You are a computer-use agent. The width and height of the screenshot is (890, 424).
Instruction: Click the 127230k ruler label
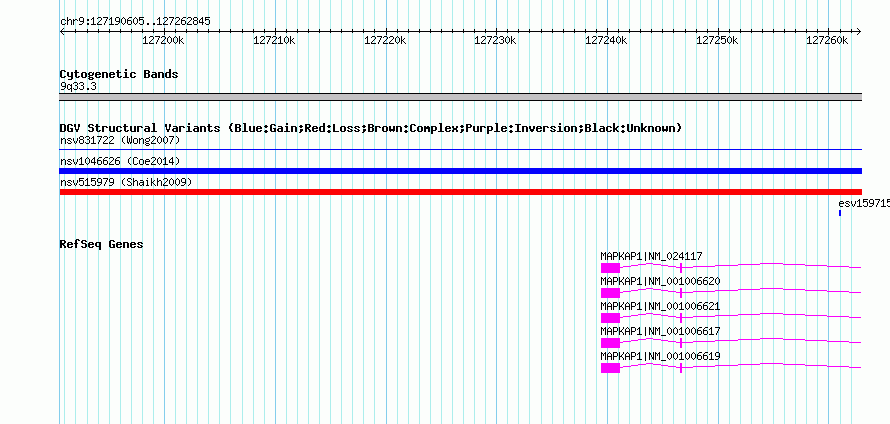495,41
